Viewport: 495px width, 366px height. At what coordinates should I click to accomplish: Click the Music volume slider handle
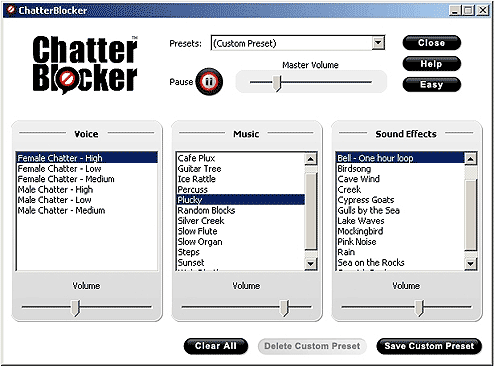pos(284,307)
